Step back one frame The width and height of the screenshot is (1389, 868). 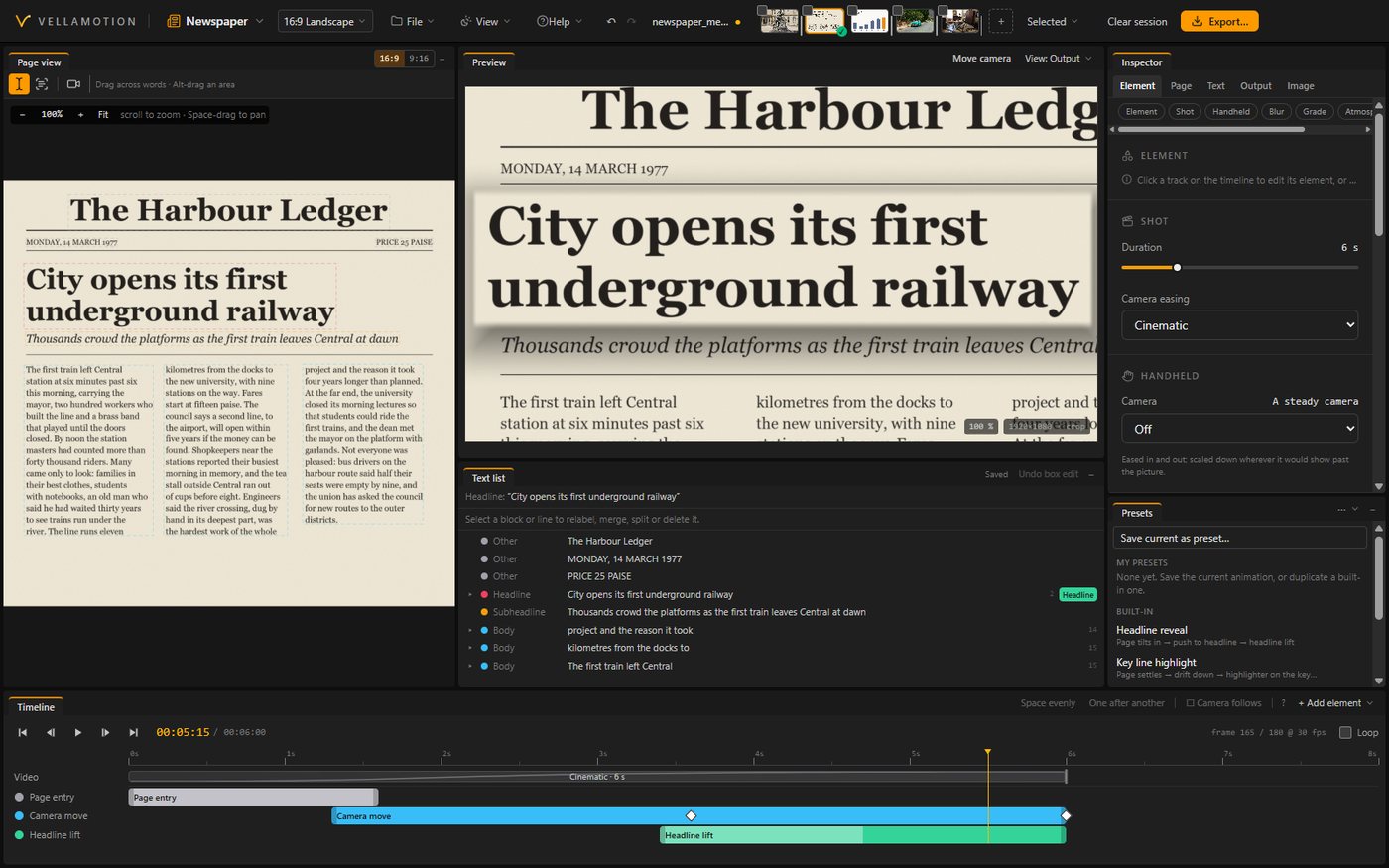pyautogui.click(x=51, y=732)
